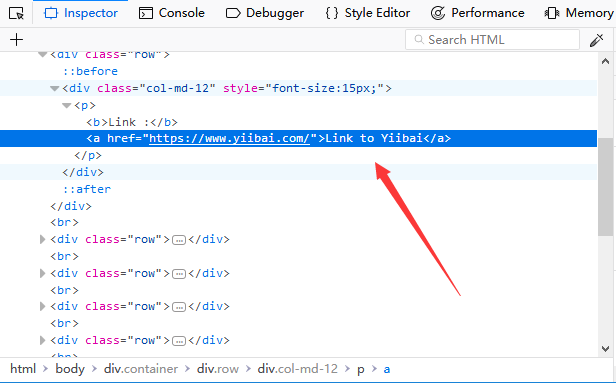This screenshot has width=616, height=383.
Task: Collapse the div col-md-12 node
Action: (55, 88)
